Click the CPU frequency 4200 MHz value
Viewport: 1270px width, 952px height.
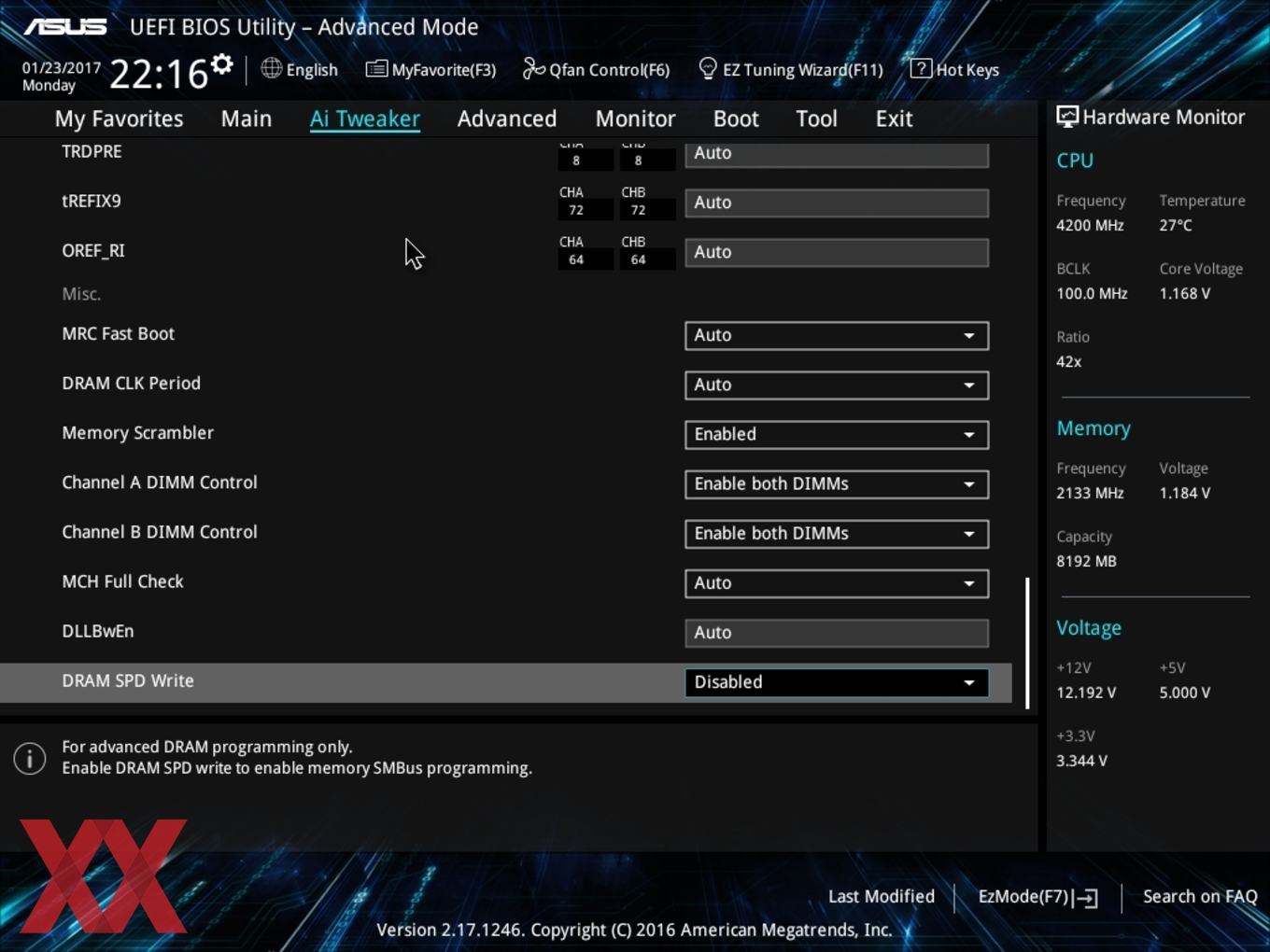point(1090,225)
